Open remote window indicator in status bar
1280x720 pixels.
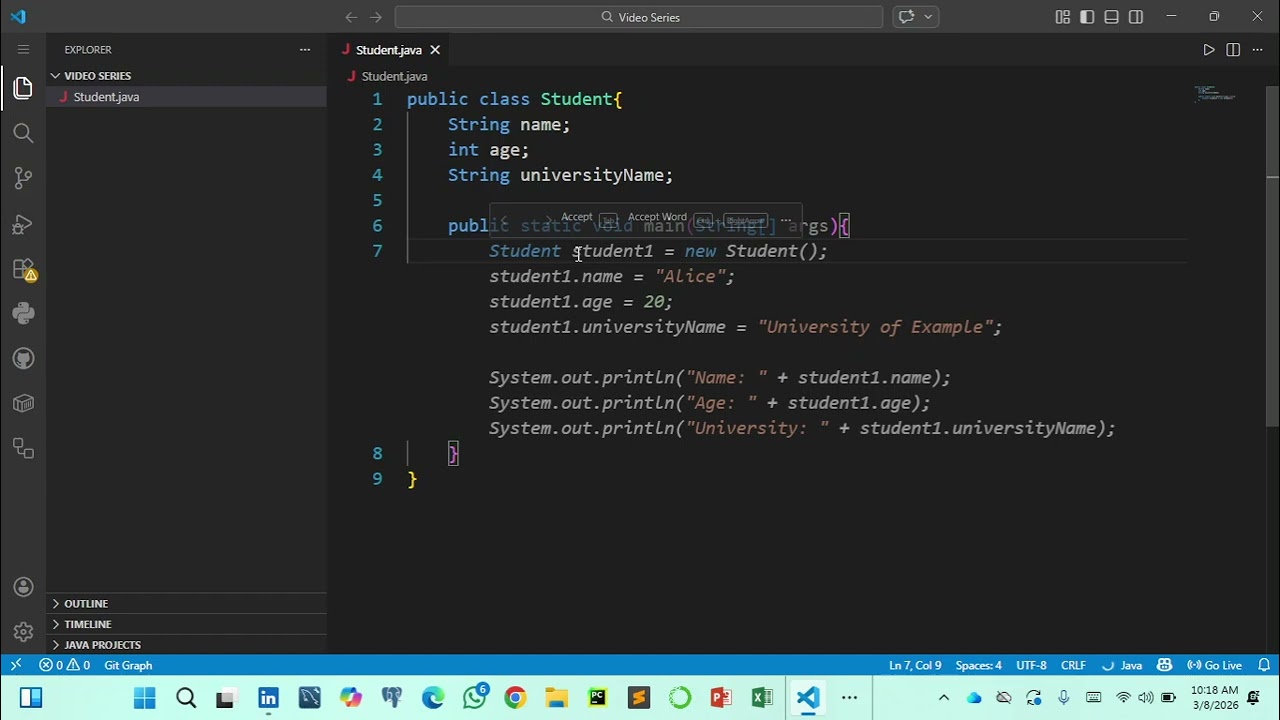click(x=15, y=665)
